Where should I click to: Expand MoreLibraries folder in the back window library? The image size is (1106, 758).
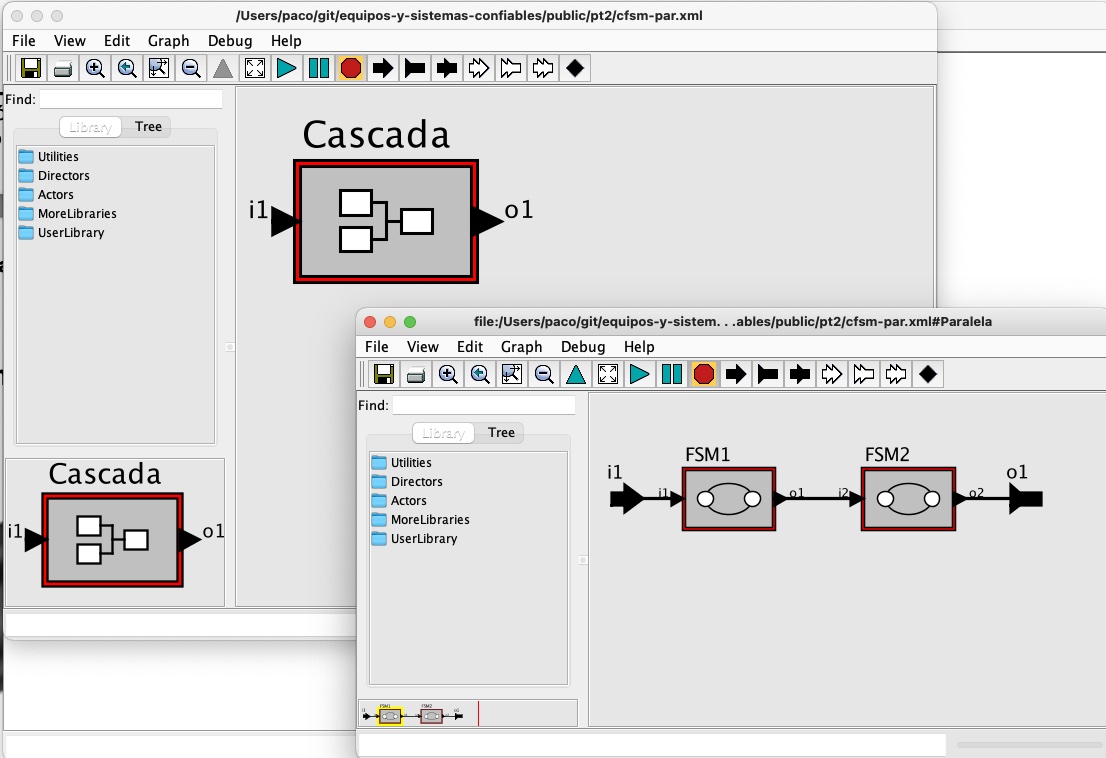(68, 214)
